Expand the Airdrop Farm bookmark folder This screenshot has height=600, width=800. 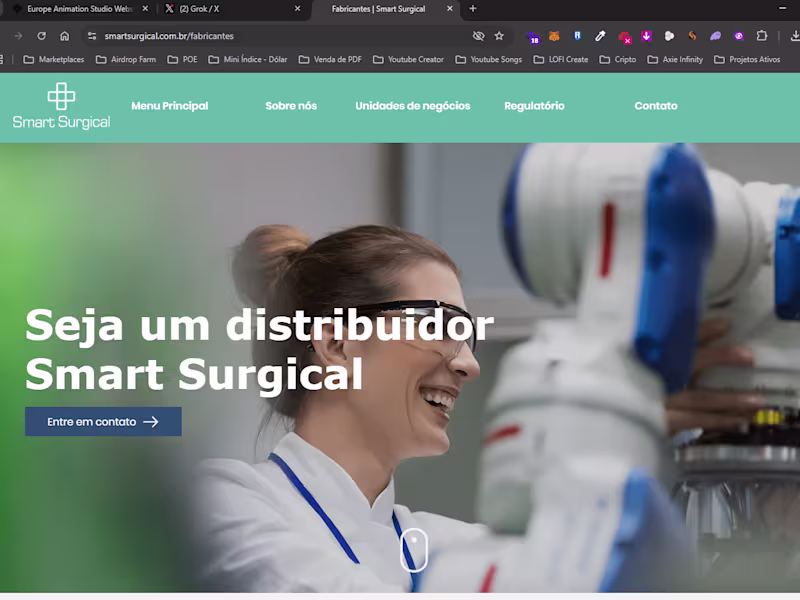[126, 60]
